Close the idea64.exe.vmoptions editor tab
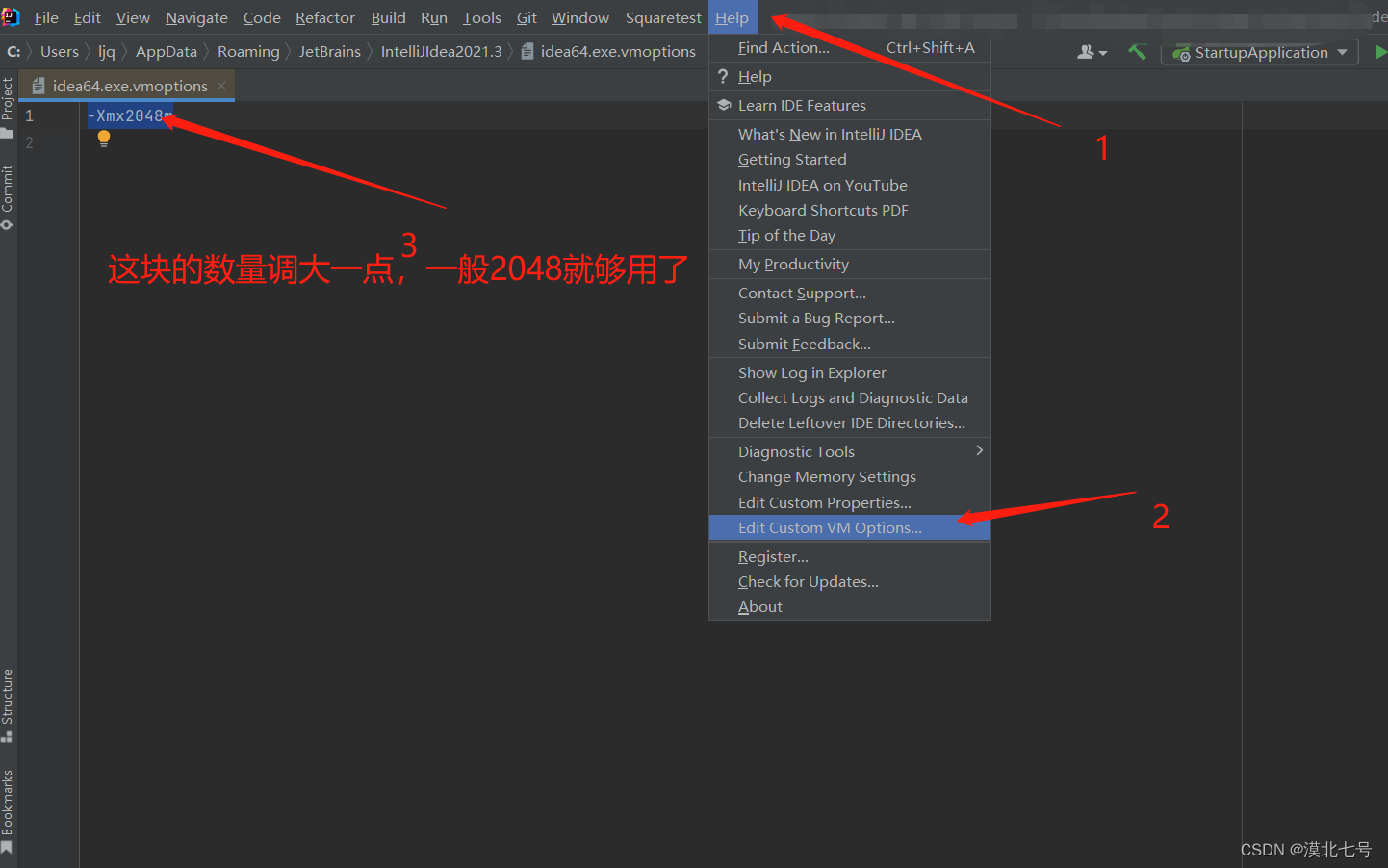 [x=221, y=86]
